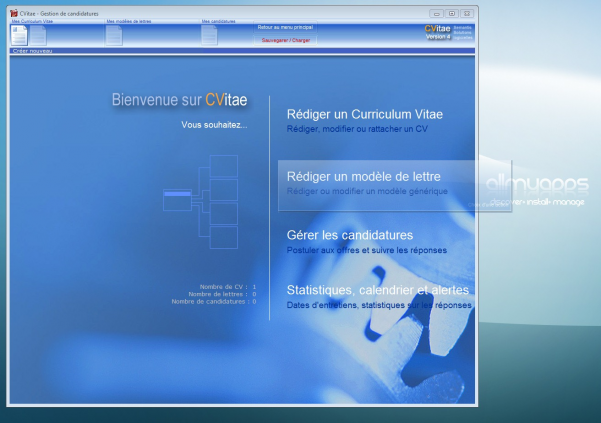Click Mes Curriculum Vitae section label

point(32,21)
